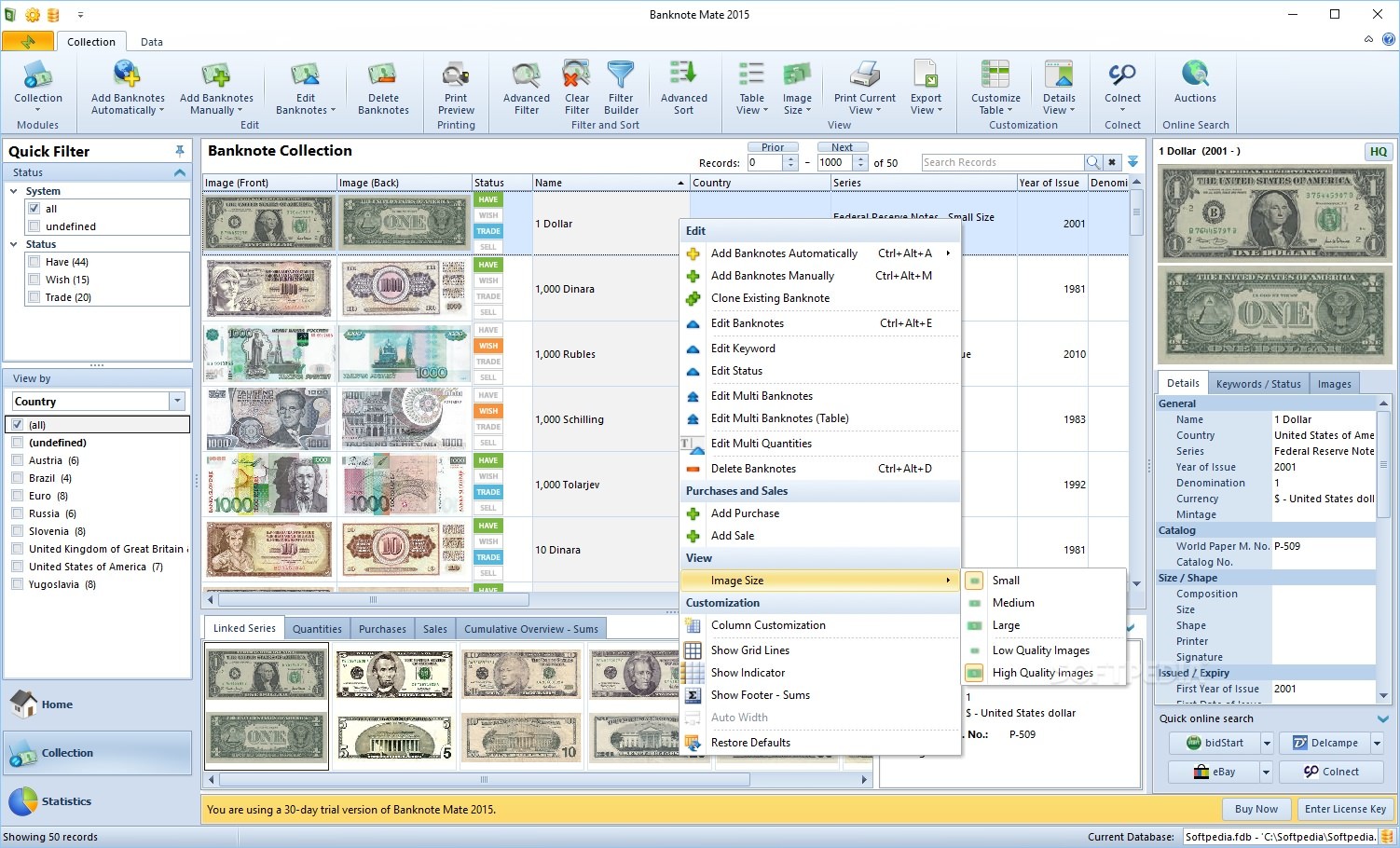The height and width of the screenshot is (848, 1400).
Task: Click the help icon in title bar area
Action: click(x=1388, y=40)
